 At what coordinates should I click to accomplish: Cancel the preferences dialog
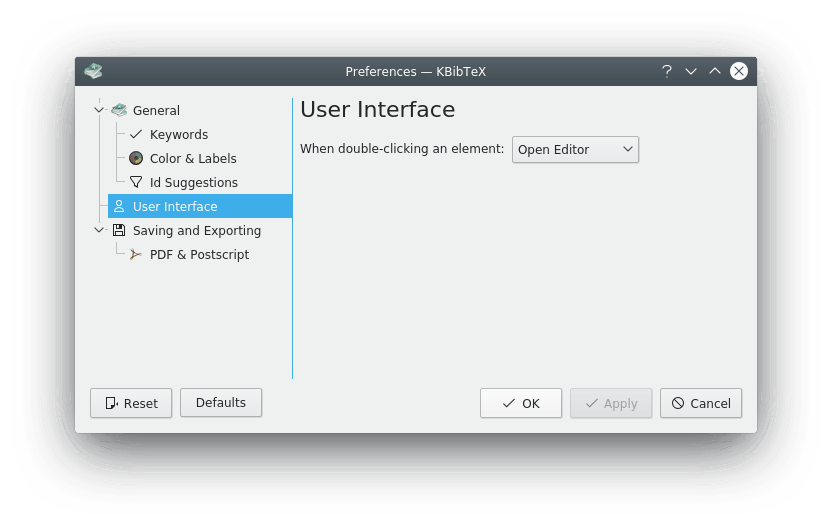coord(701,403)
